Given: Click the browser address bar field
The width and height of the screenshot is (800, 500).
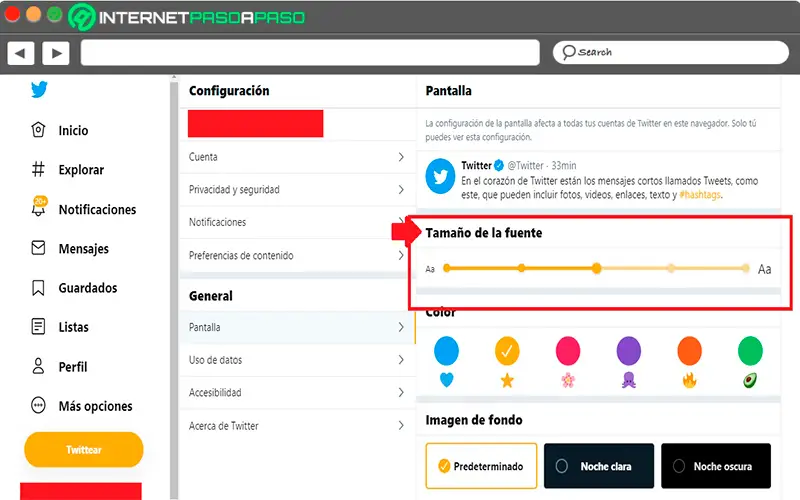Looking at the screenshot, I should point(310,53).
